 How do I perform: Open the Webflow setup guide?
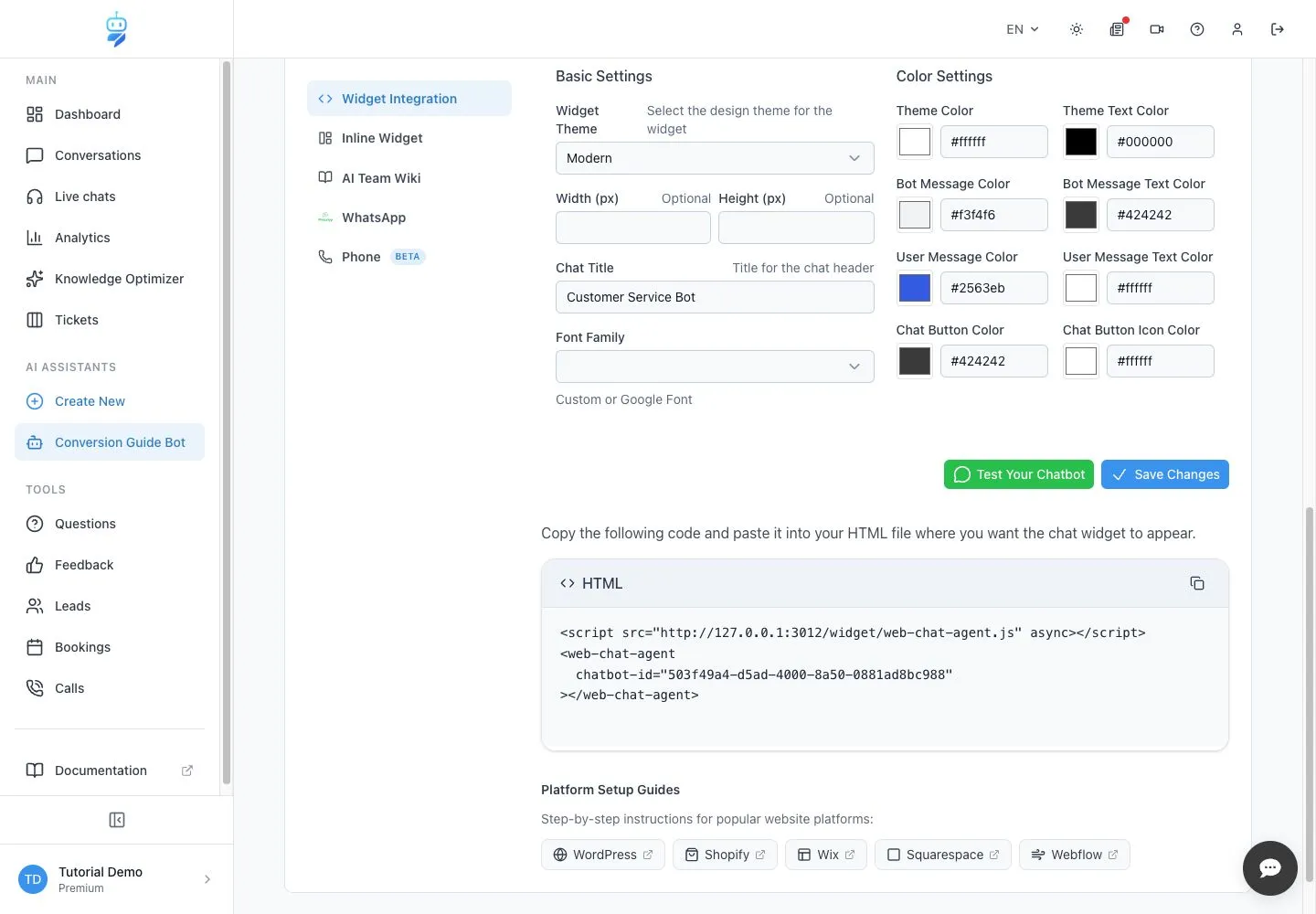pos(1075,855)
